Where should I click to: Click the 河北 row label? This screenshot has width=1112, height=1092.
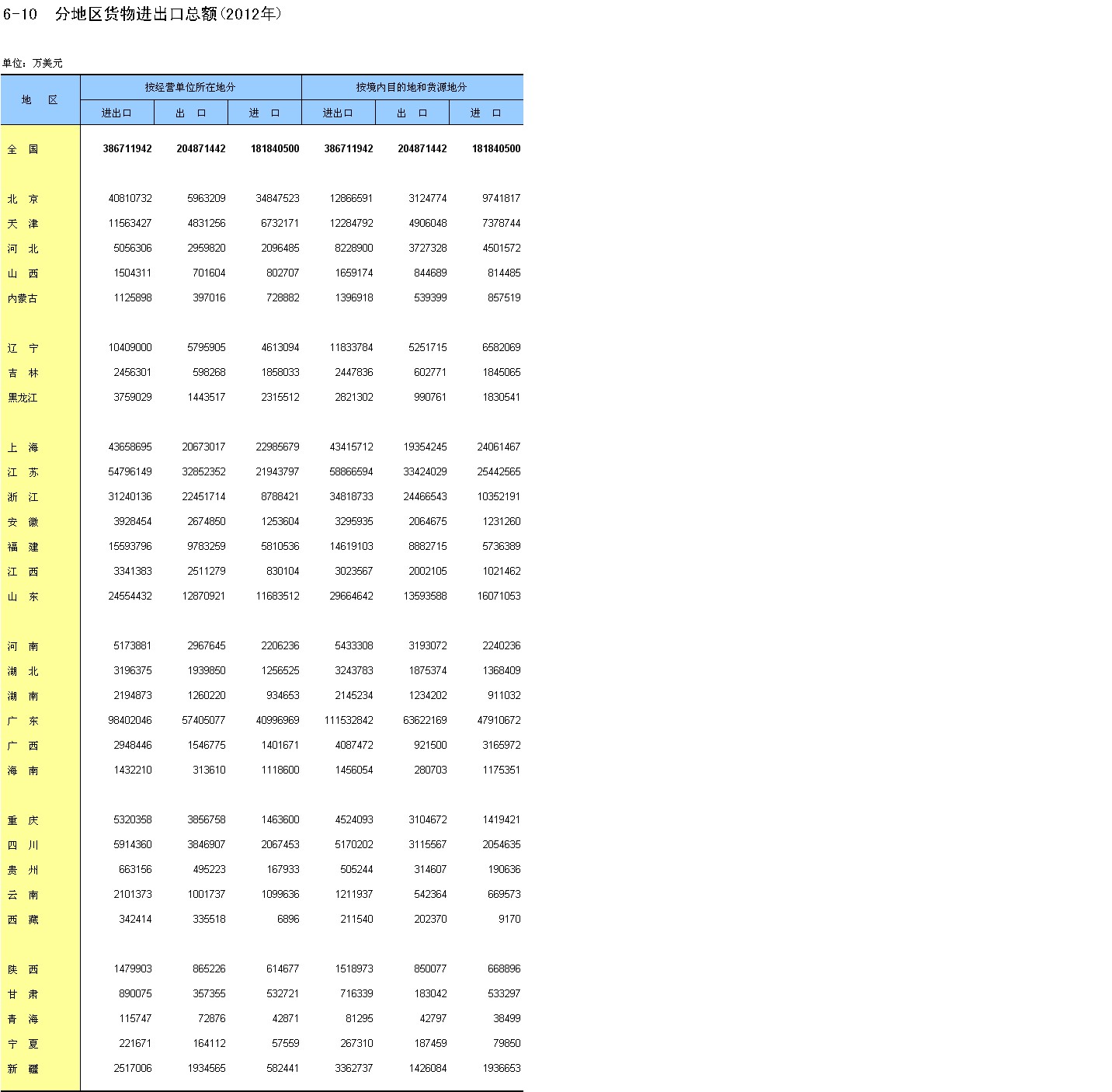23,249
